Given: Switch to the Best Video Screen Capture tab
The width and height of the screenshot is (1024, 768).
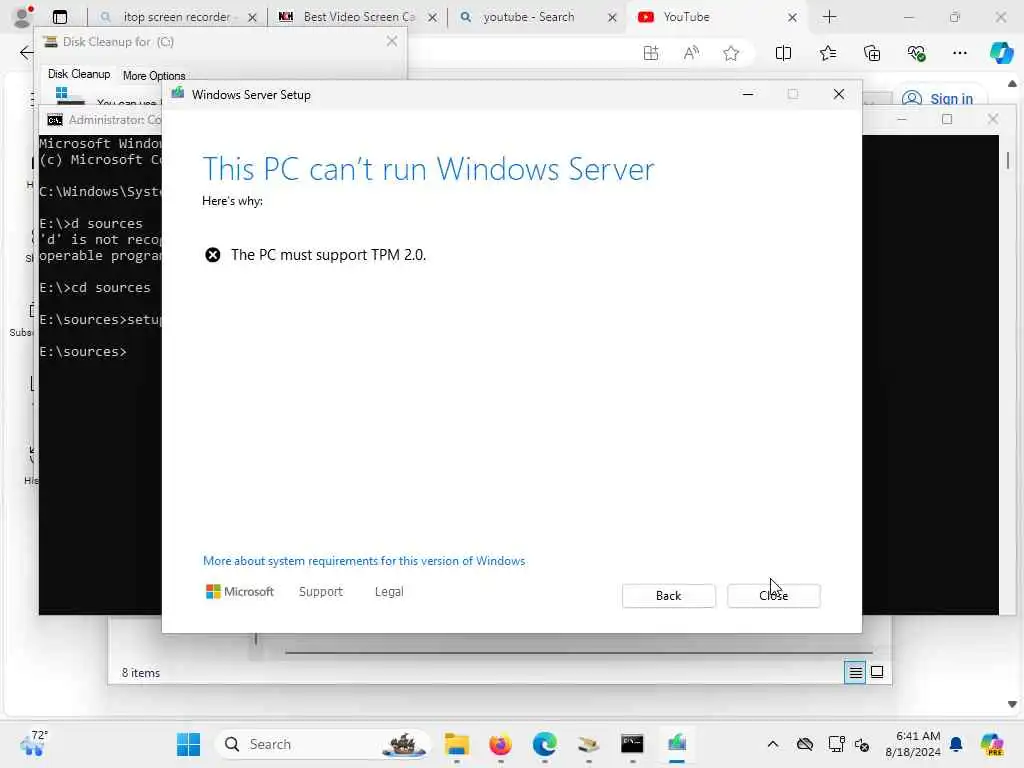Looking at the screenshot, I should click(x=358, y=17).
